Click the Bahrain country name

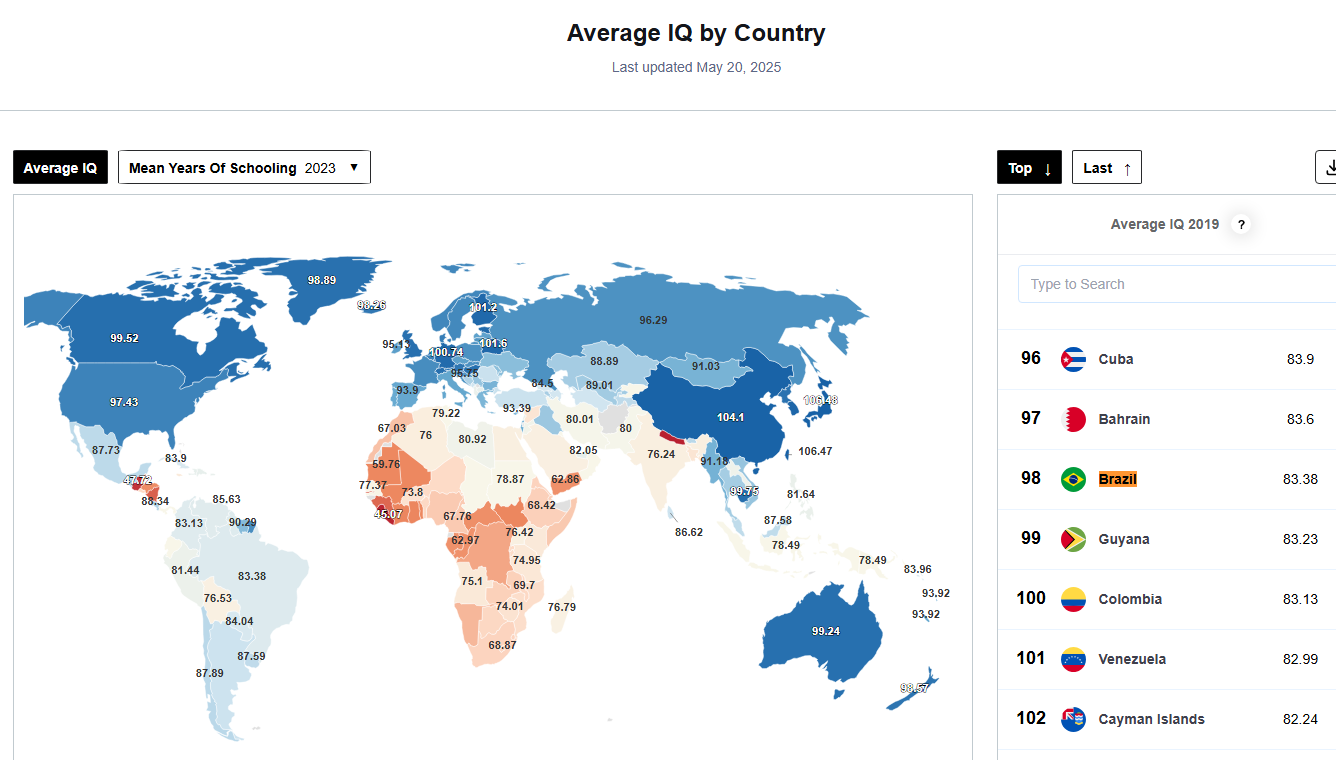[1124, 419]
